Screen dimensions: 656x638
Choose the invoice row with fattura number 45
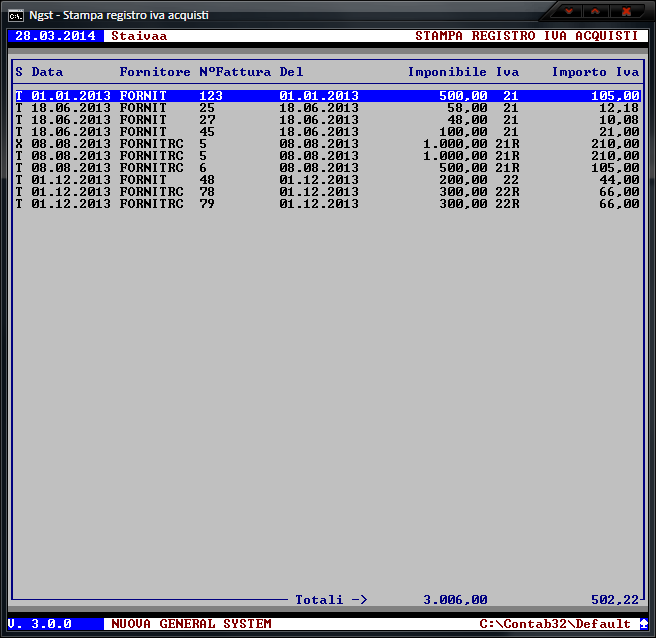(327, 132)
